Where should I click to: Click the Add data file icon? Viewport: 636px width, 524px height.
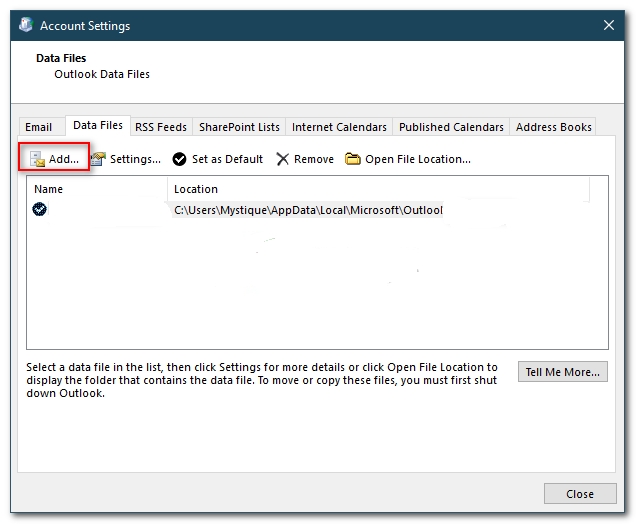point(37,159)
